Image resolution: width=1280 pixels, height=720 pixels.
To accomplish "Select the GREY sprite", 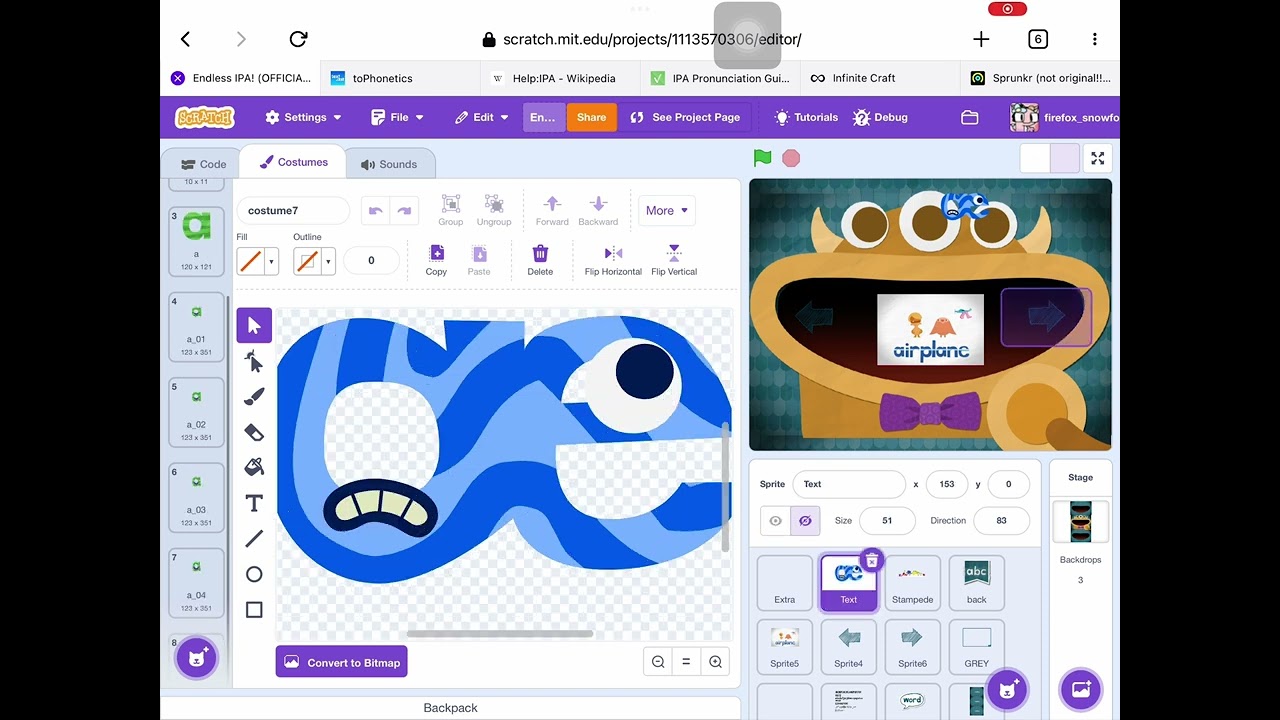I will [x=976, y=647].
